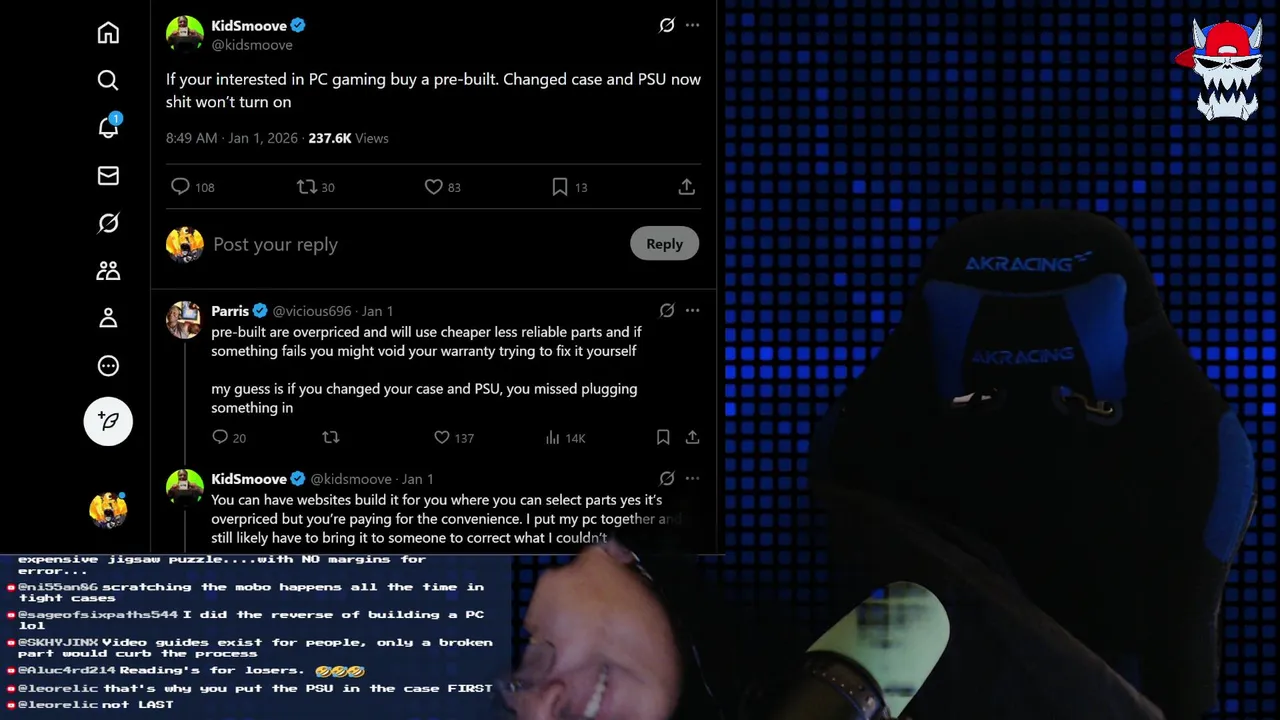Open three-dot menu on KidSmoove's main post

[692, 25]
